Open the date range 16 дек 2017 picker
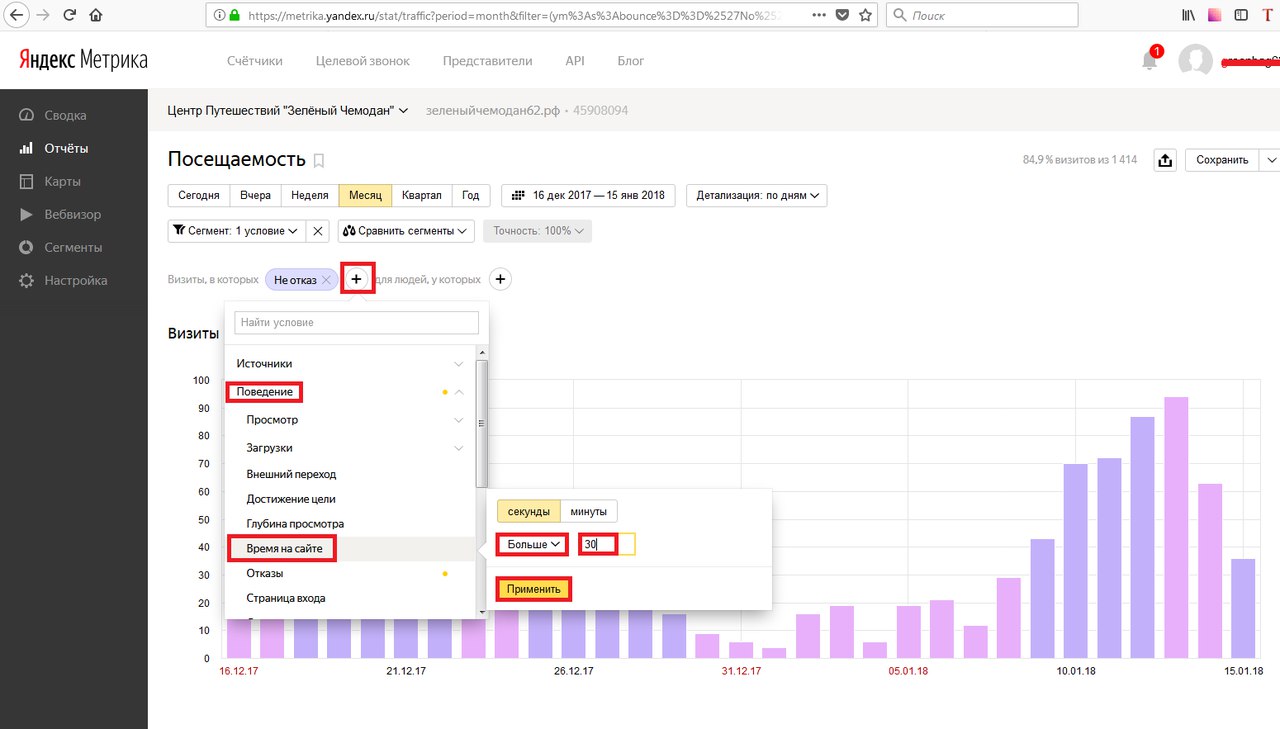The height and width of the screenshot is (729, 1280). click(x=589, y=195)
